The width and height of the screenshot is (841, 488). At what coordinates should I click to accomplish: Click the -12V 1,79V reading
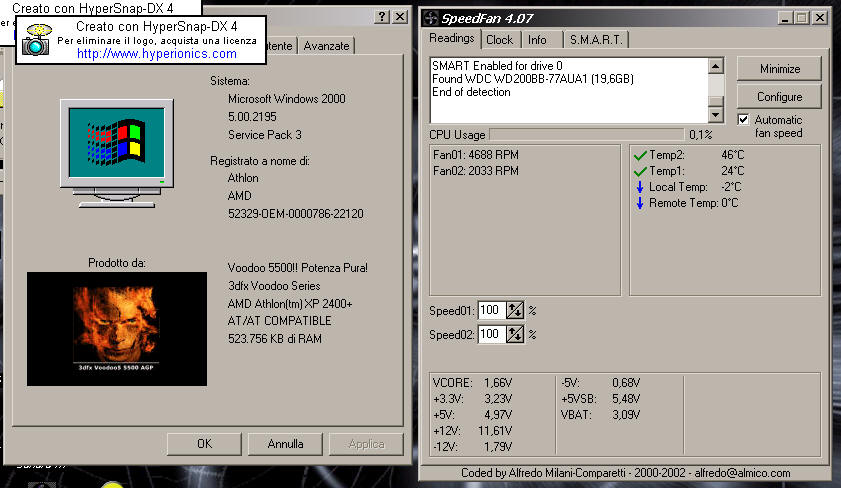472,447
